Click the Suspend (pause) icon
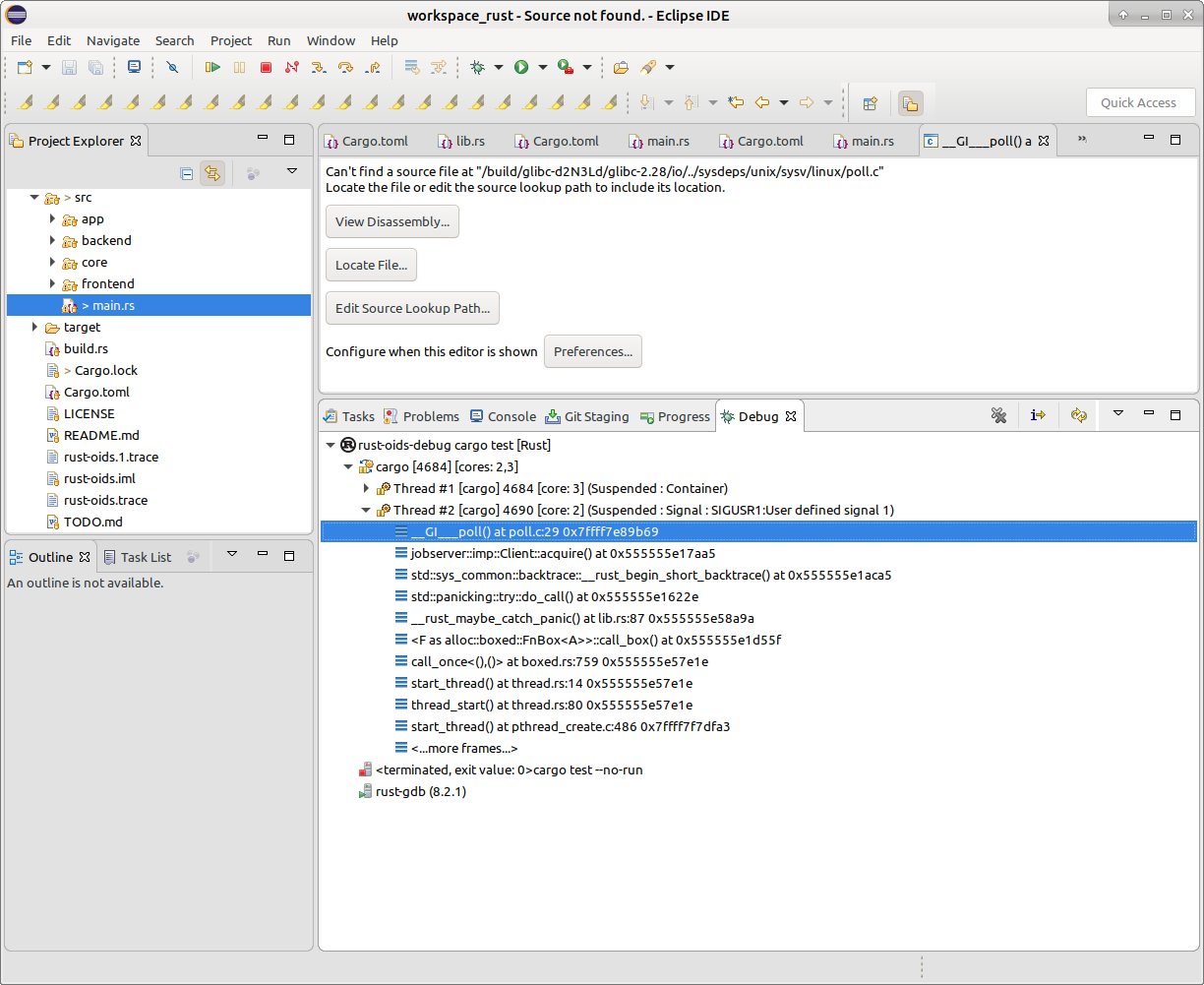 pyautogui.click(x=239, y=67)
